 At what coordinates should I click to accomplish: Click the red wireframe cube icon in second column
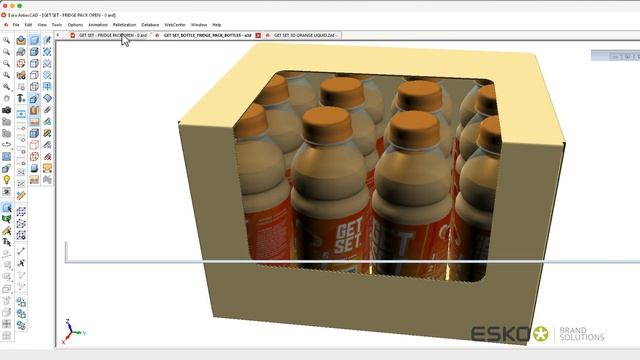(21, 63)
